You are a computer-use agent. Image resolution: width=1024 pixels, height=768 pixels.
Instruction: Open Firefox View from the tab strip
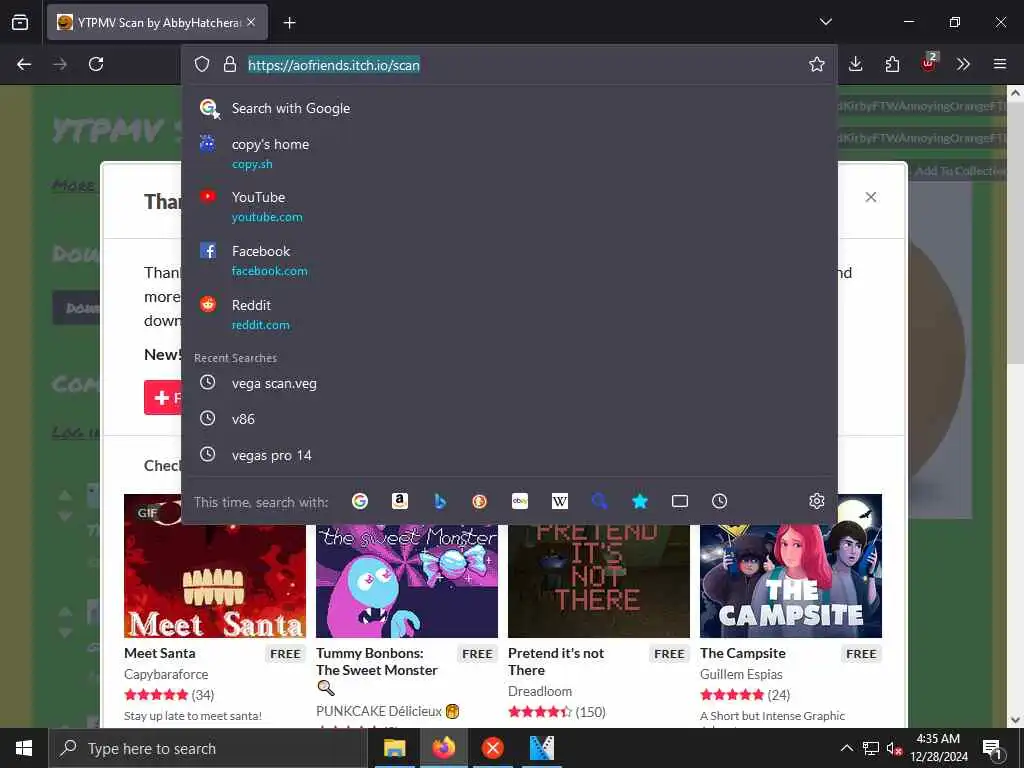(x=20, y=22)
